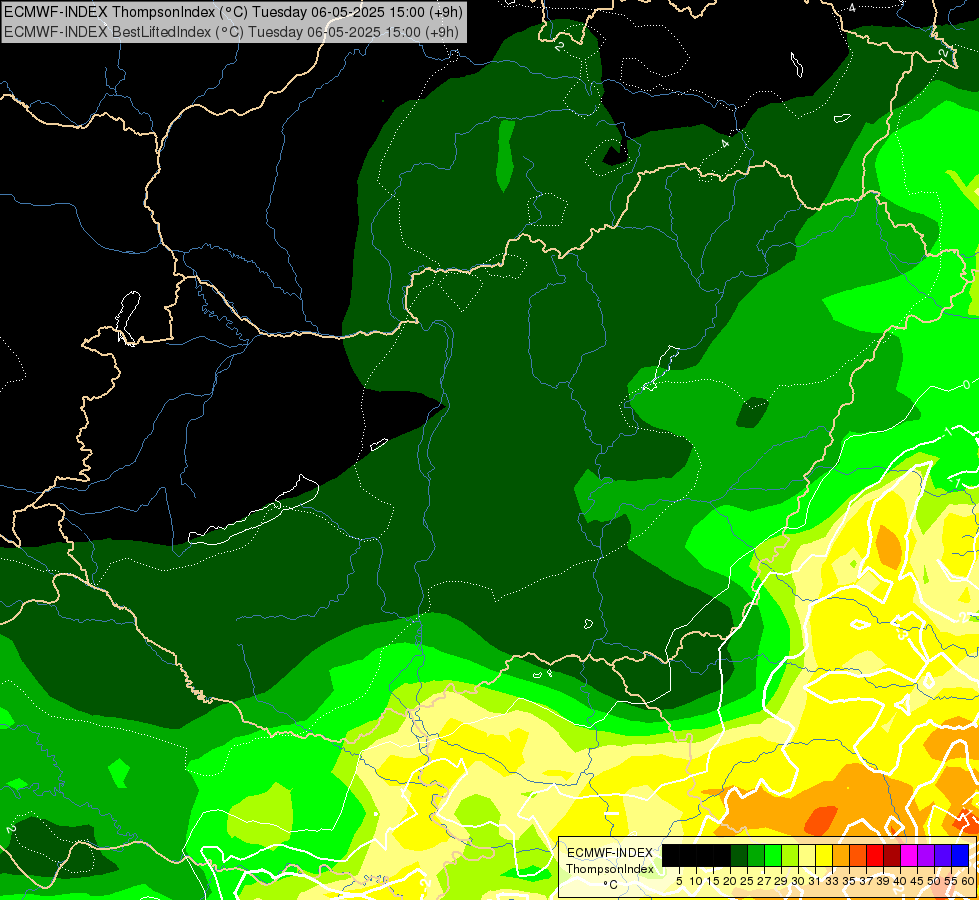
Task: Click the medium green 25-27 legend swatch
Action: click(755, 856)
